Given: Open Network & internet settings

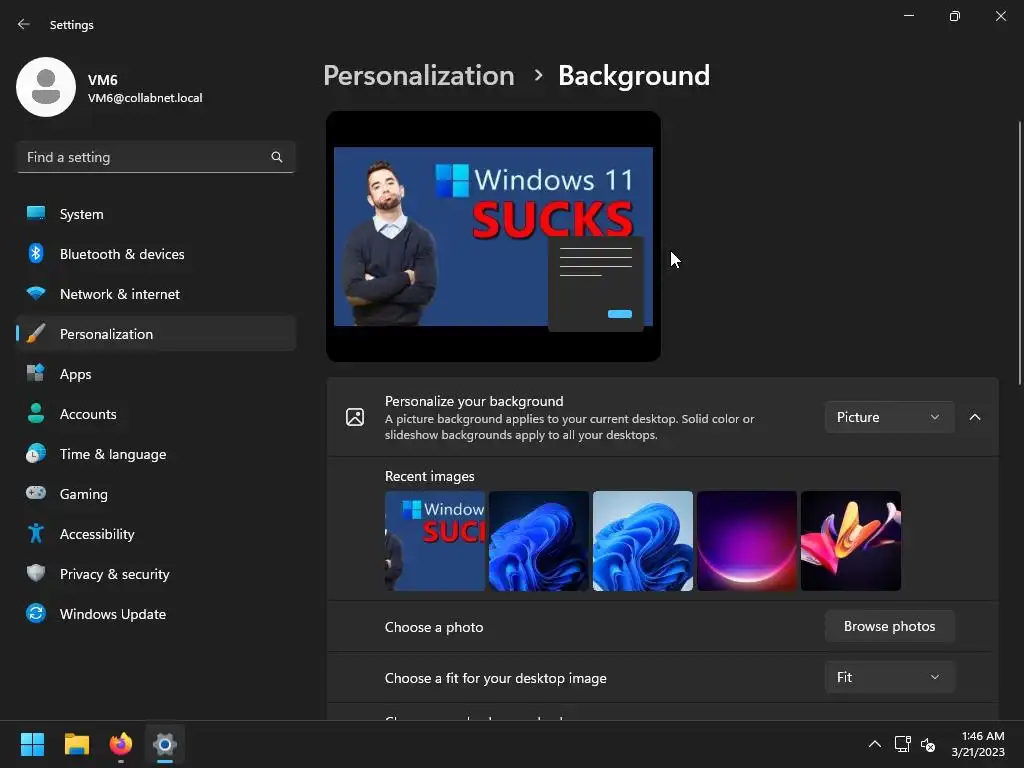Looking at the screenshot, I should pyautogui.click(x=156, y=294).
